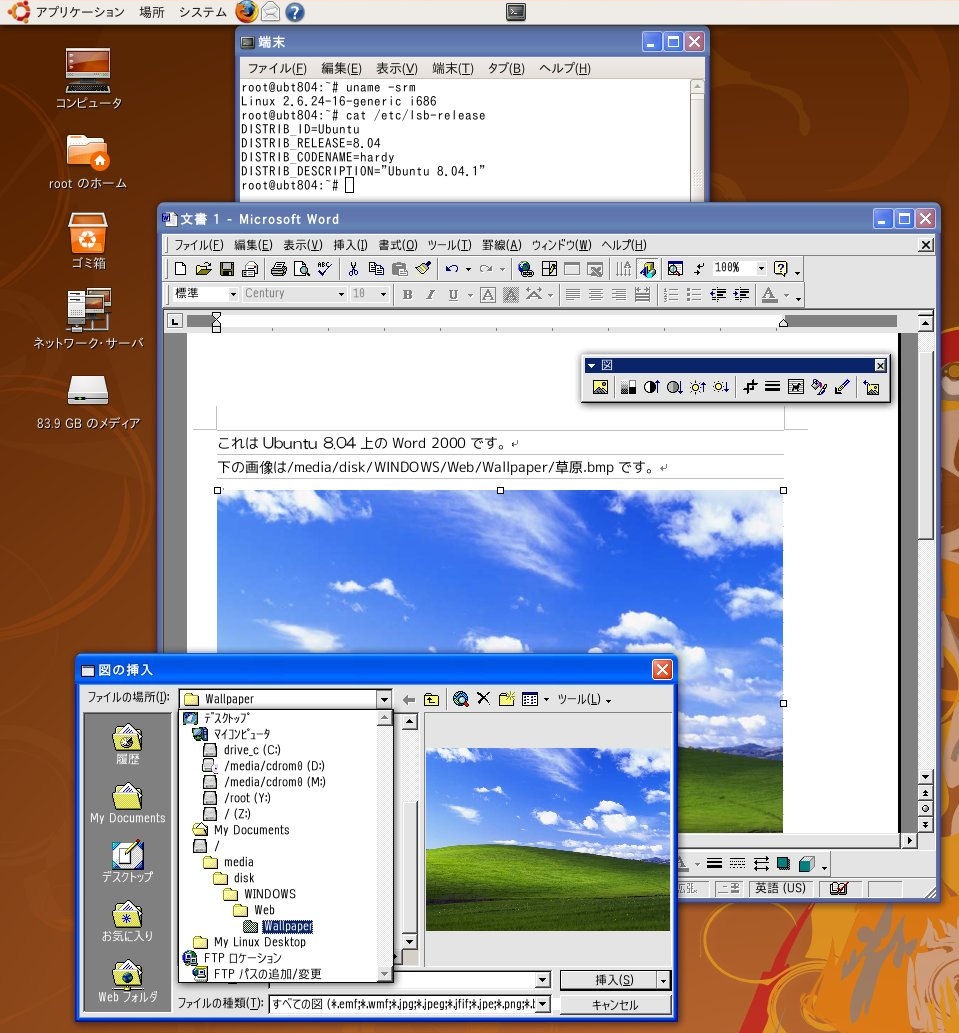Create new folder in the insert picture dialog
The image size is (959, 1033).
pyautogui.click(x=507, y=699)
